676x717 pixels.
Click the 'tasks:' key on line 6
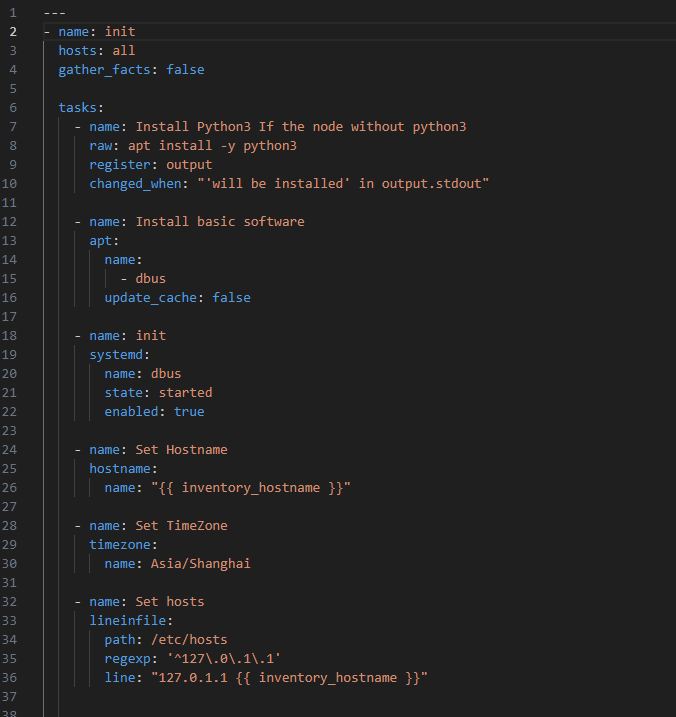(81, 108)
